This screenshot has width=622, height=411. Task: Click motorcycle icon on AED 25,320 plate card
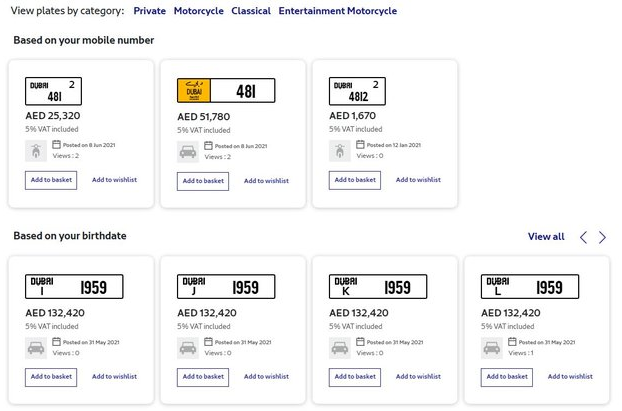point(35,151)
